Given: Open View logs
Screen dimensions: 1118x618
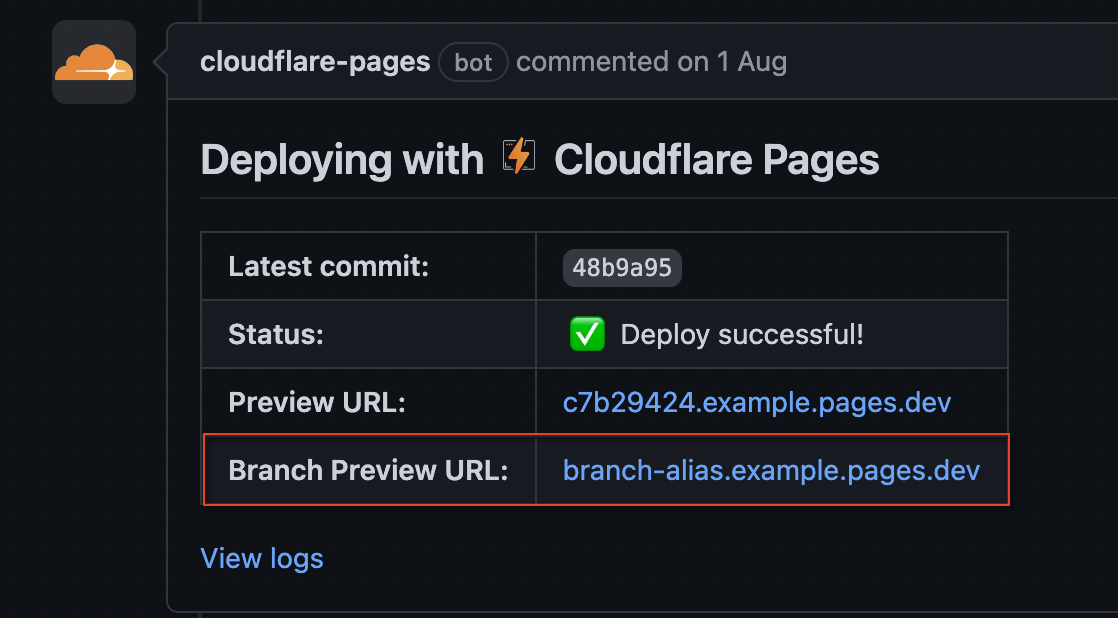Looking at the screenshot, I should click(262, 558).
